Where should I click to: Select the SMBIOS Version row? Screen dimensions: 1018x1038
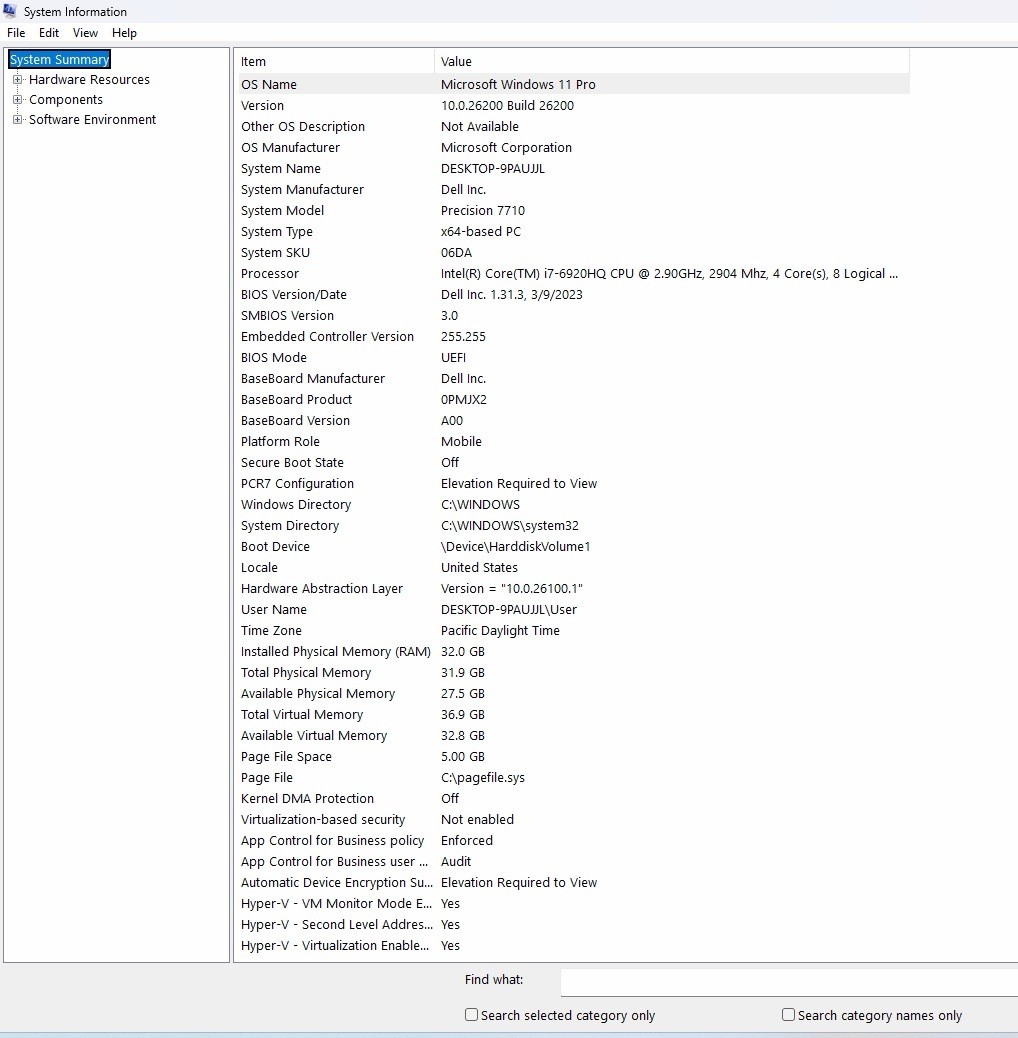[574, 316]
